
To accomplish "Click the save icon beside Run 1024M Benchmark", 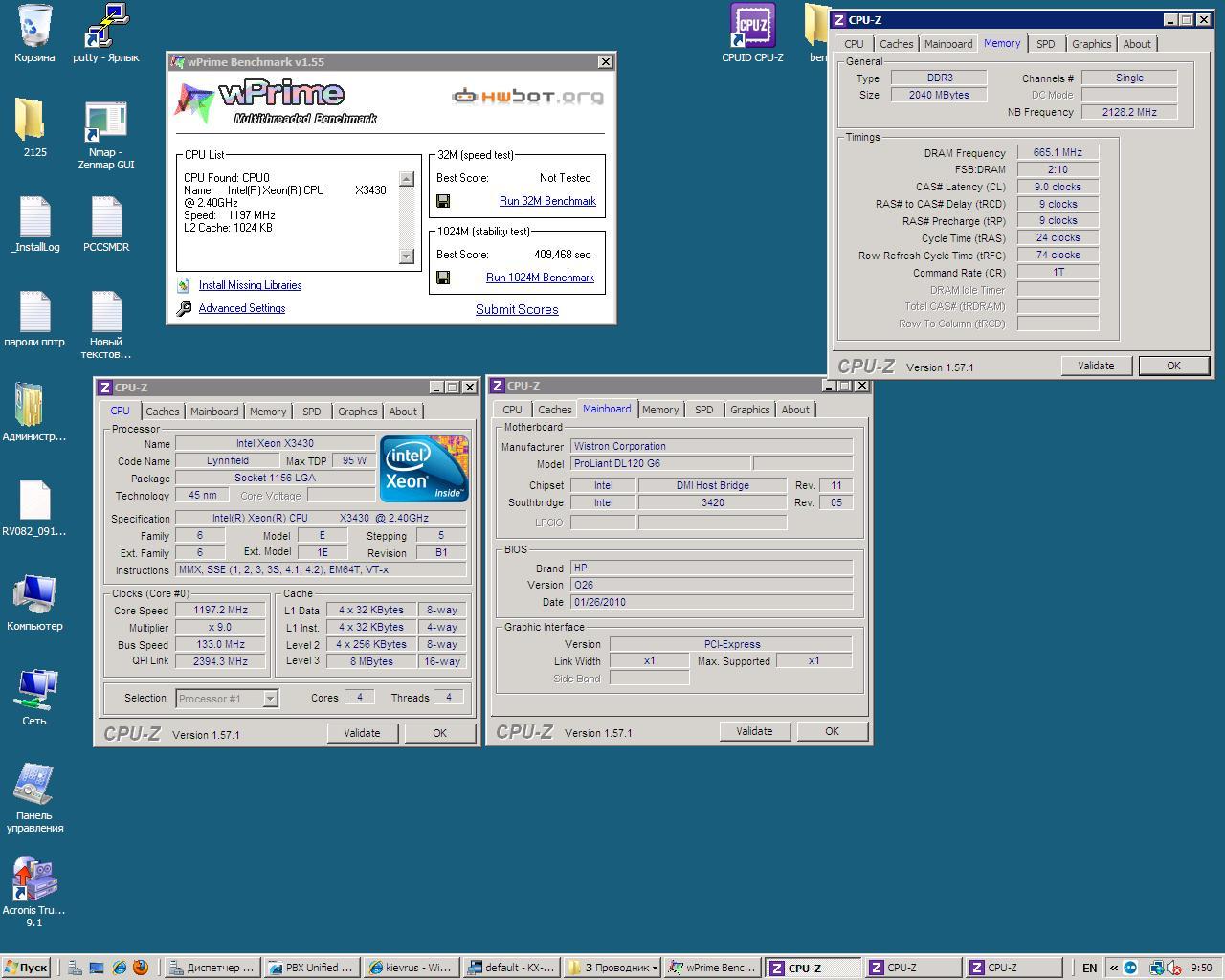I will (443, 278).
